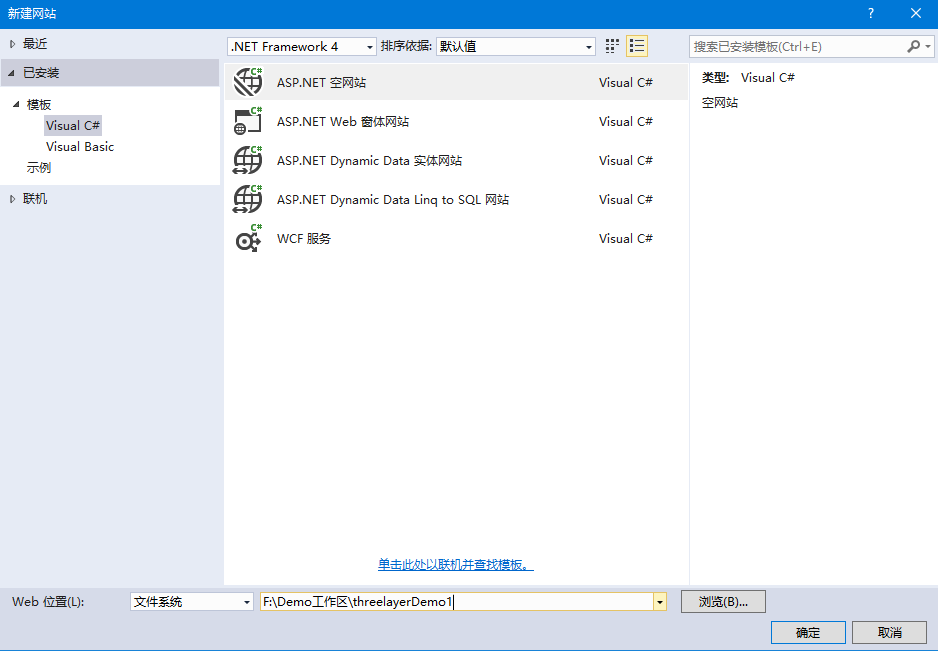Select ASP.NET Dynamic Data 实体网站 template name
The height and width of the screenshot is (651, 938).
369,160
